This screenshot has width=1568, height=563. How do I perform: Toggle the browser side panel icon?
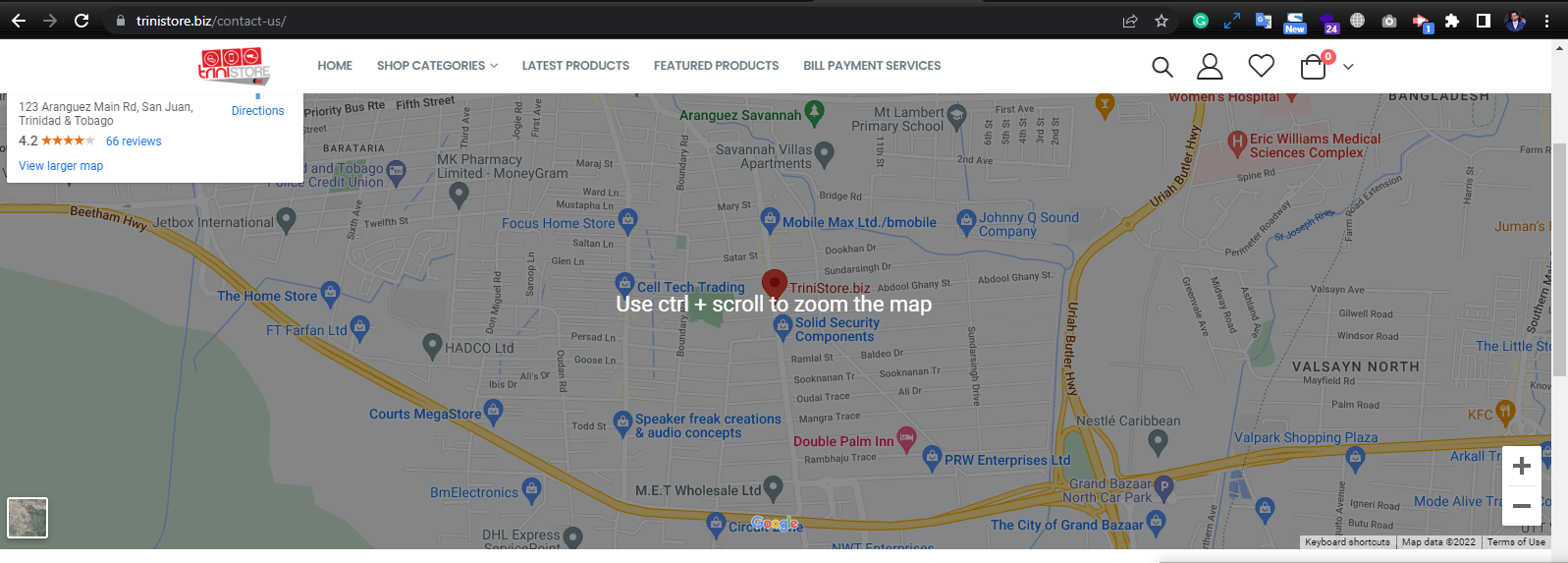1484,21
